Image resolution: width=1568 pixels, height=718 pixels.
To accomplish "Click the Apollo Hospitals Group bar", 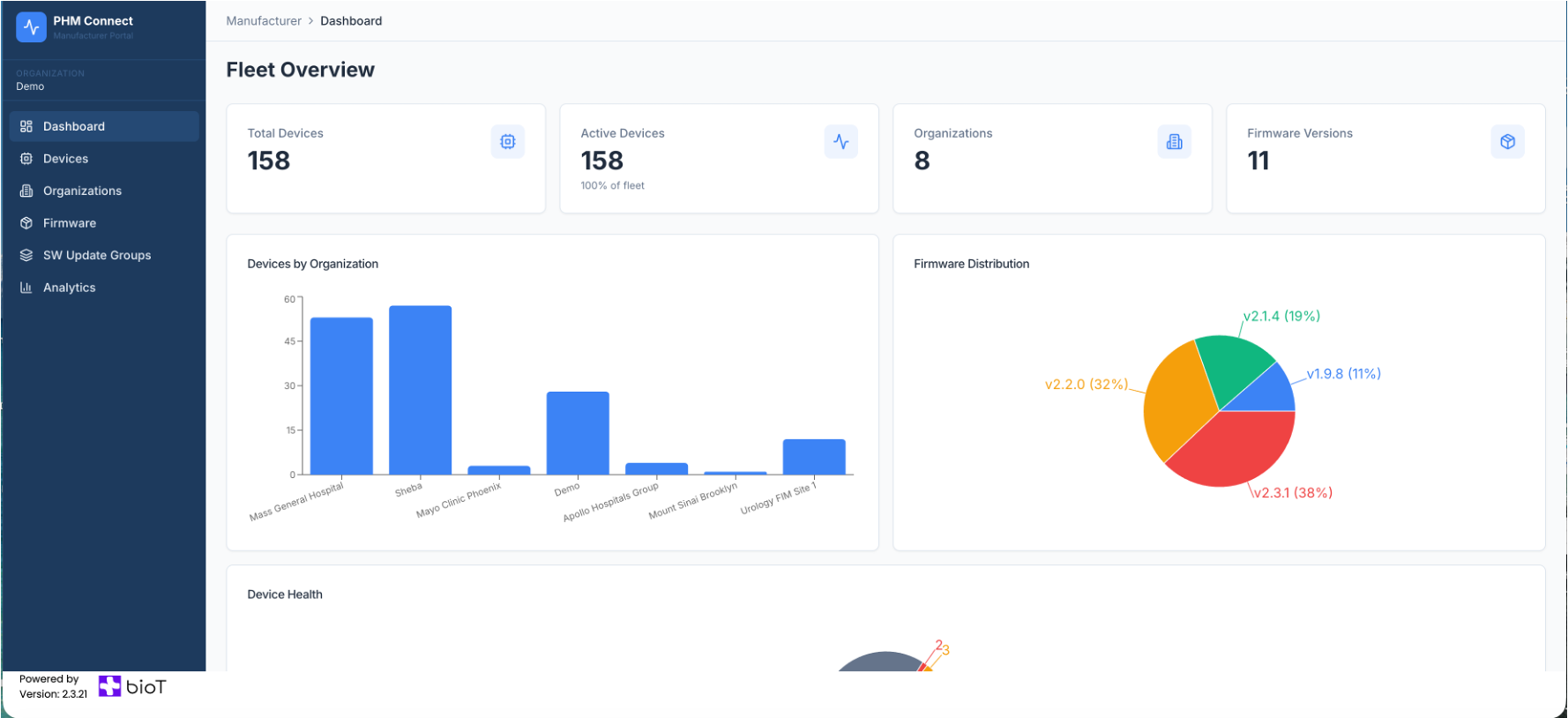I will click(657, 468).
